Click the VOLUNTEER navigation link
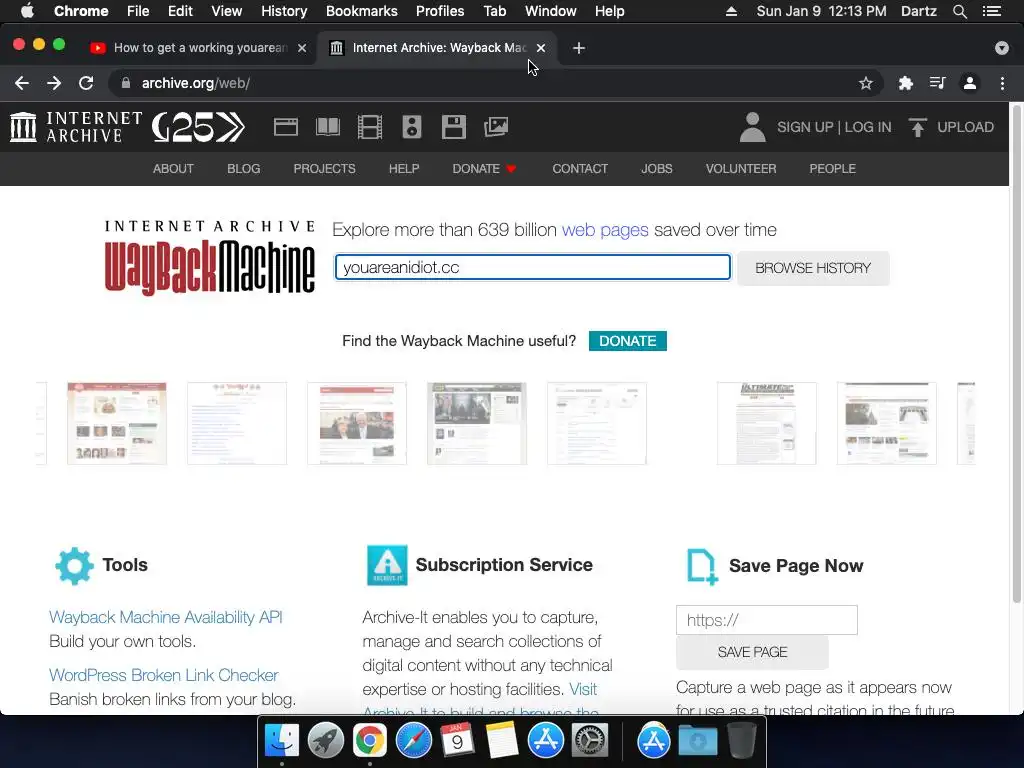Image resolution: width=1024 pixels, height=768 pixels. (x=741, y=168)
